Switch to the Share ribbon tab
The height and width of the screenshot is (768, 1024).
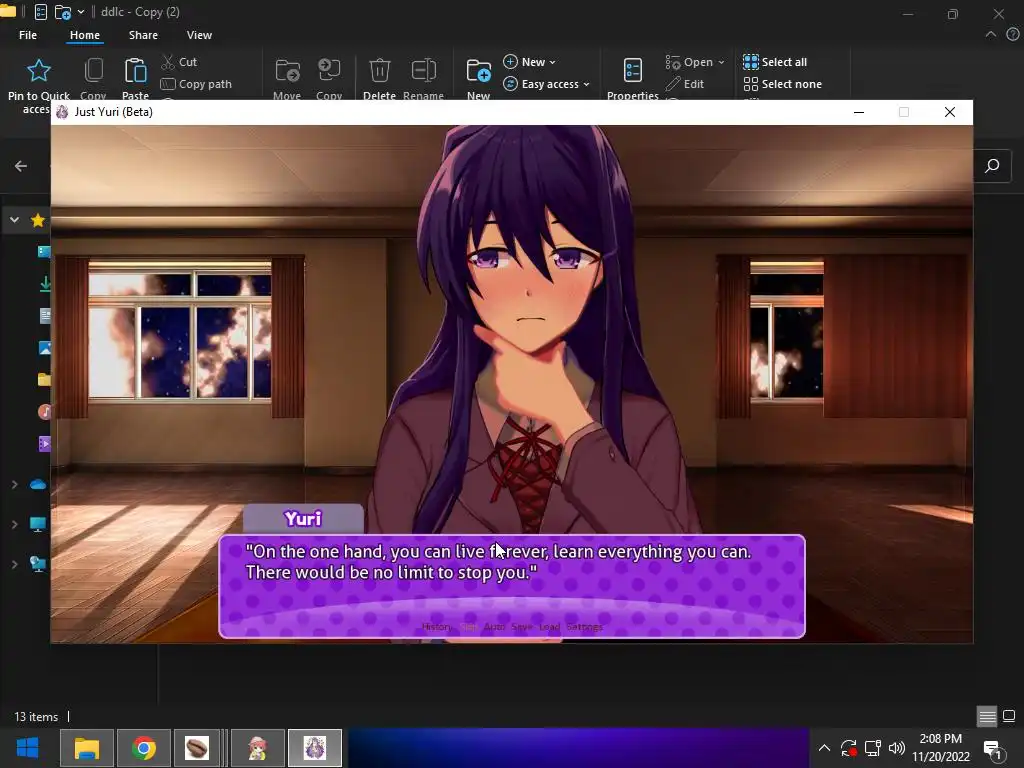coord(143,35)
